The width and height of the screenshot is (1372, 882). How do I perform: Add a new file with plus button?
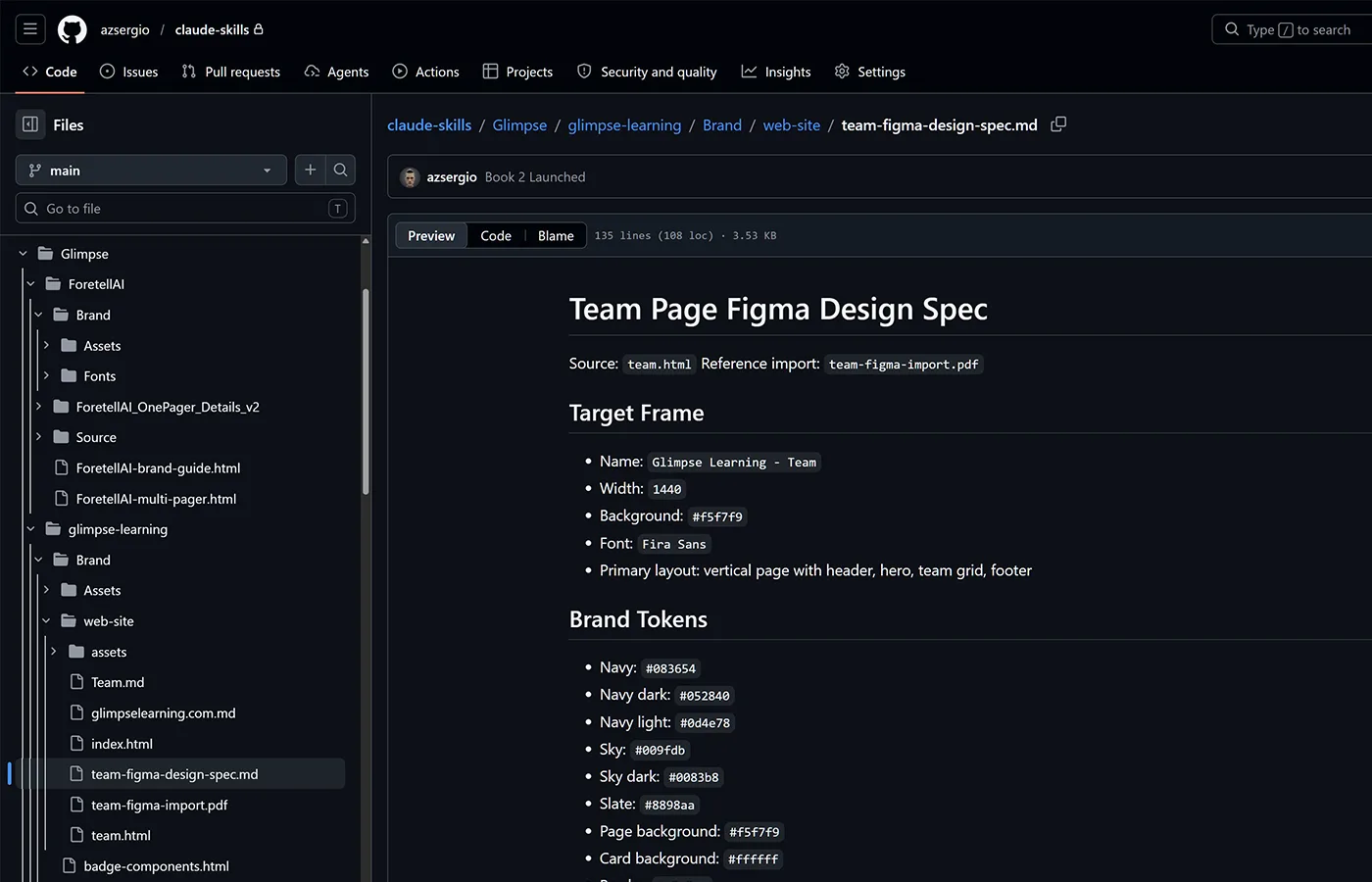click(x=311, y=170)
